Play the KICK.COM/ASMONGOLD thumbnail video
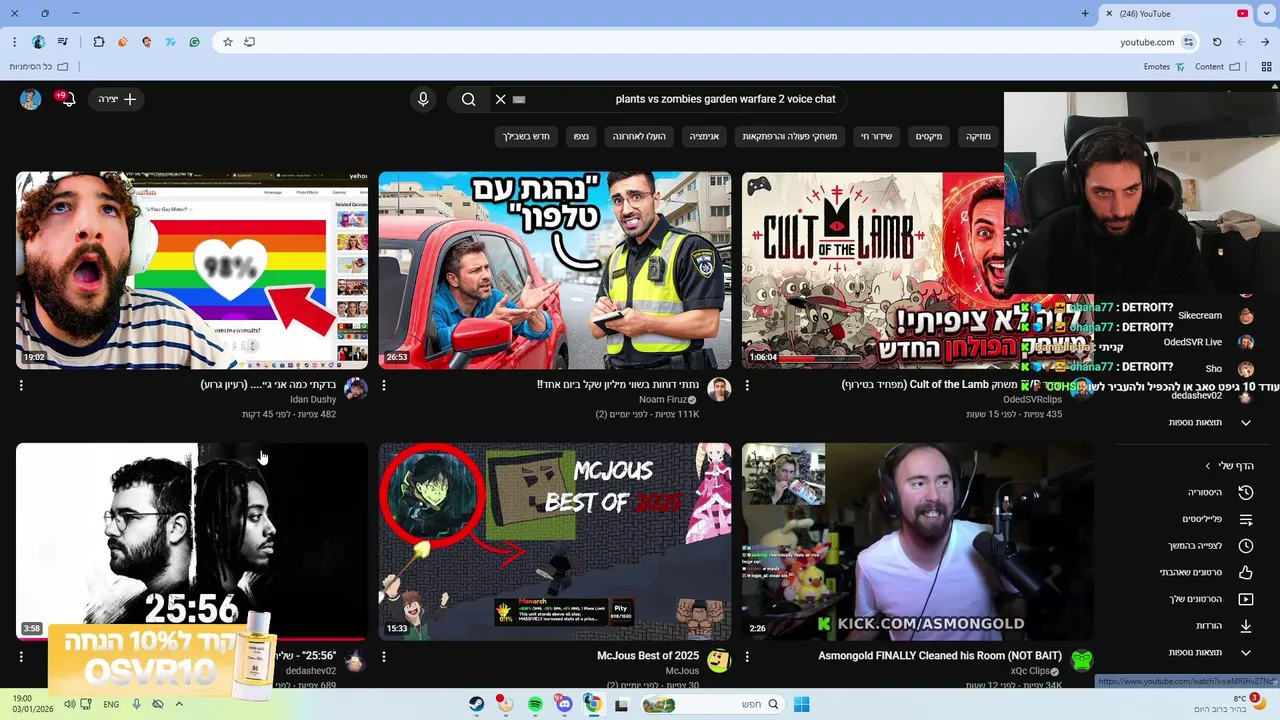This screenshot has width=1280, height=720. (x=918, y=541)
